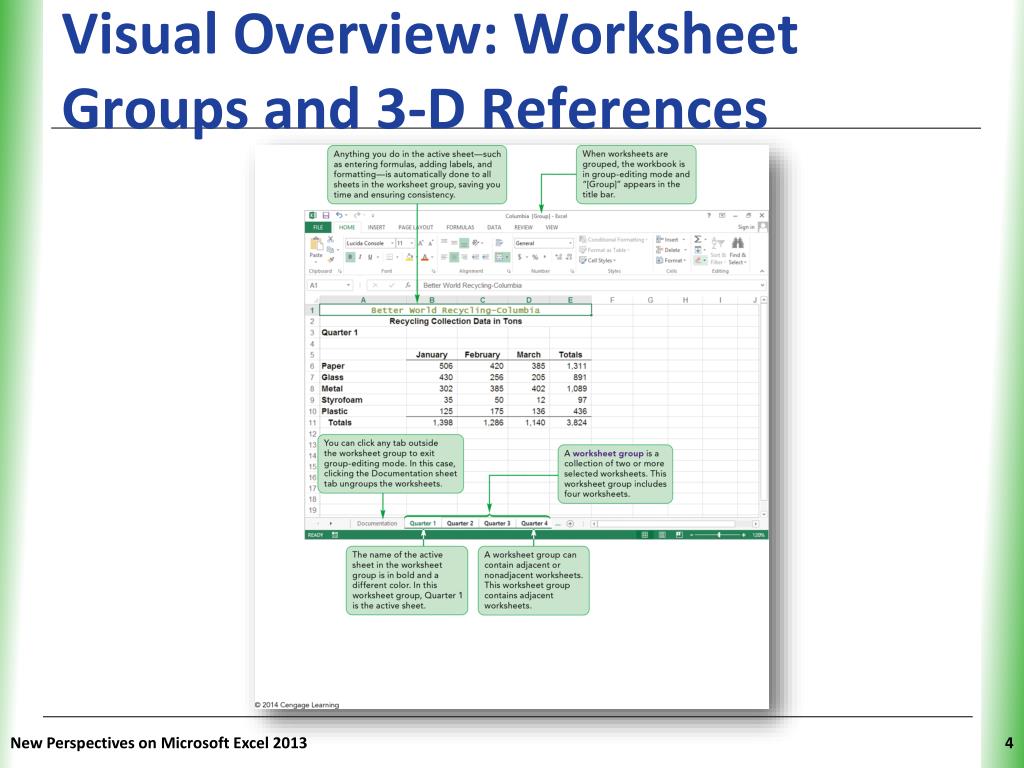This screenshot has height=768, width=1024.
Task: Click the Fill Color bucket icon
Action: coord(409,257)
